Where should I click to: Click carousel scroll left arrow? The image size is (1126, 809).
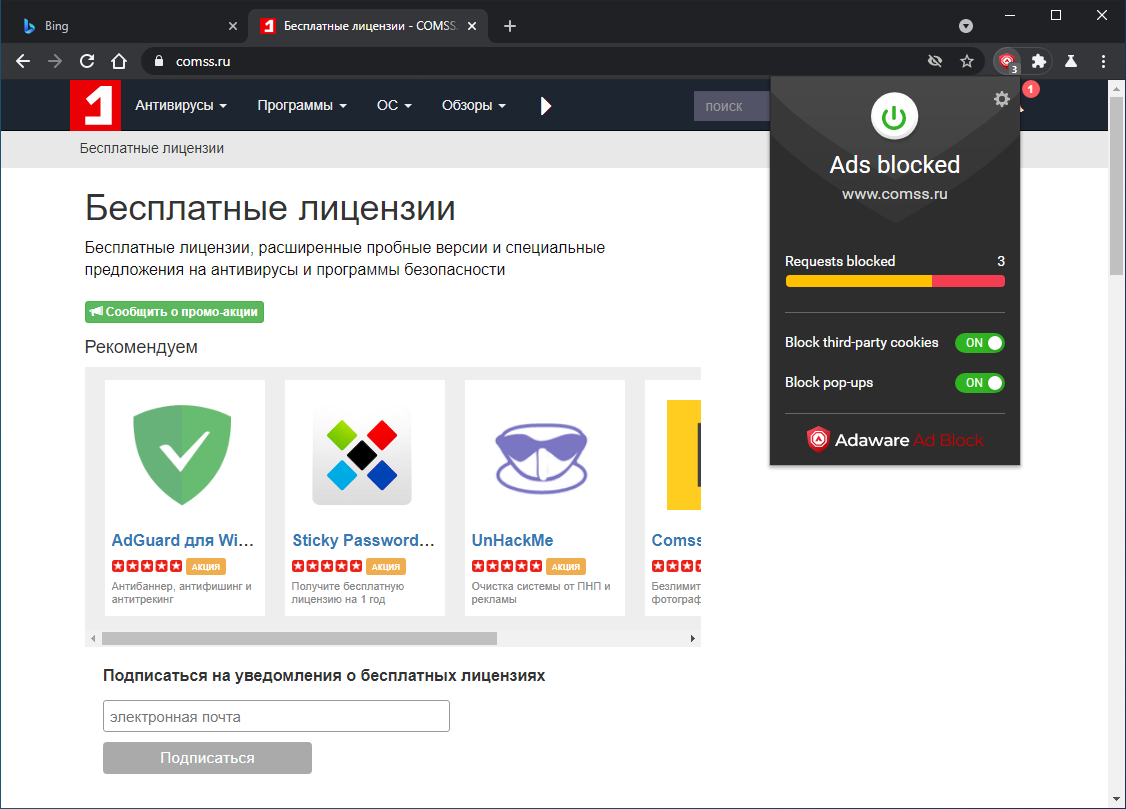(x=93, y=638)
